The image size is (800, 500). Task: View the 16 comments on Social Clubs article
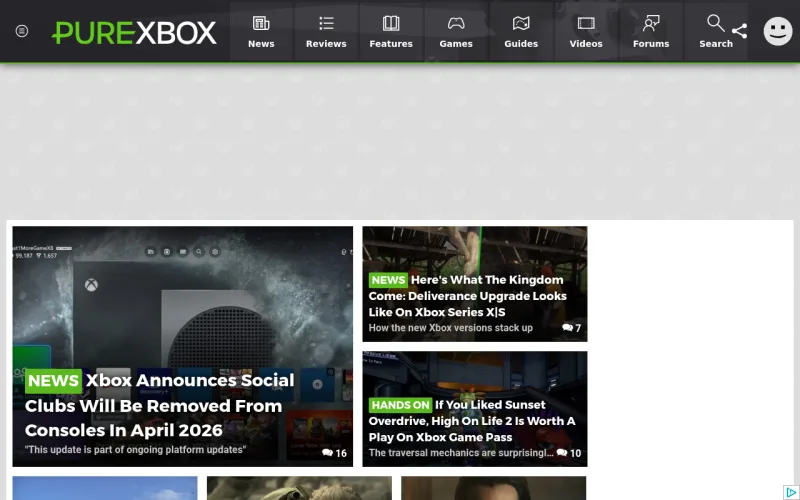(335, 453)
